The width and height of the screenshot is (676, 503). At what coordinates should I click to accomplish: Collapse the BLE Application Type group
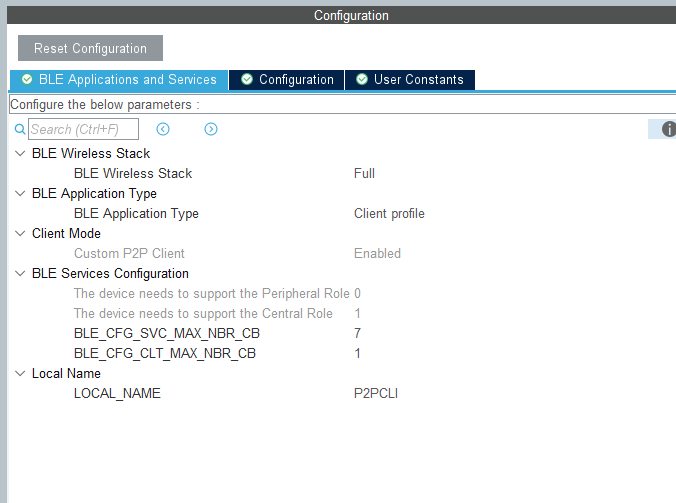pyautogui.click(x=20, y=194)
